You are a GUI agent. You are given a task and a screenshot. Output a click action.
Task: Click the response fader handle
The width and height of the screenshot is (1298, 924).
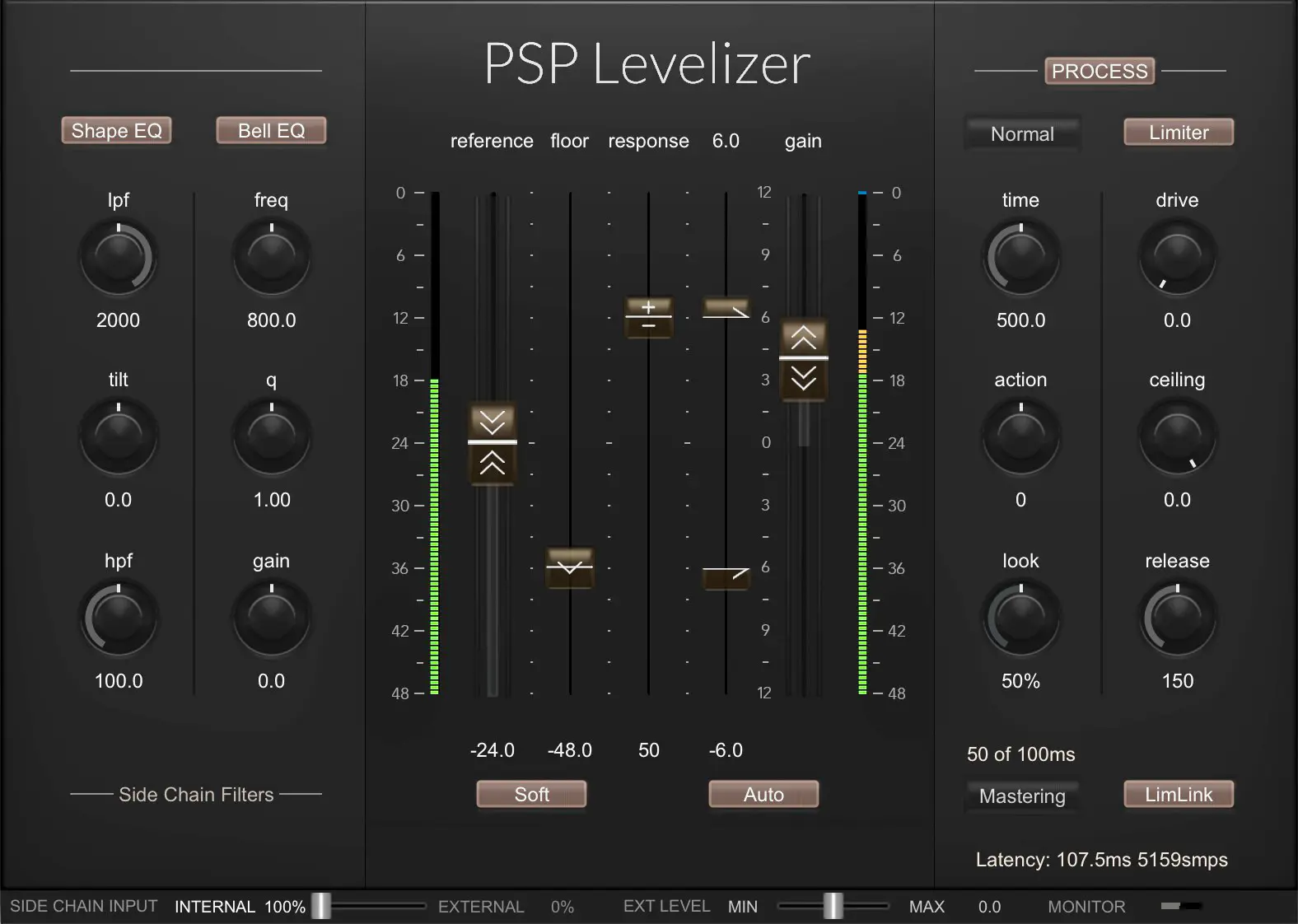[649, 317]
